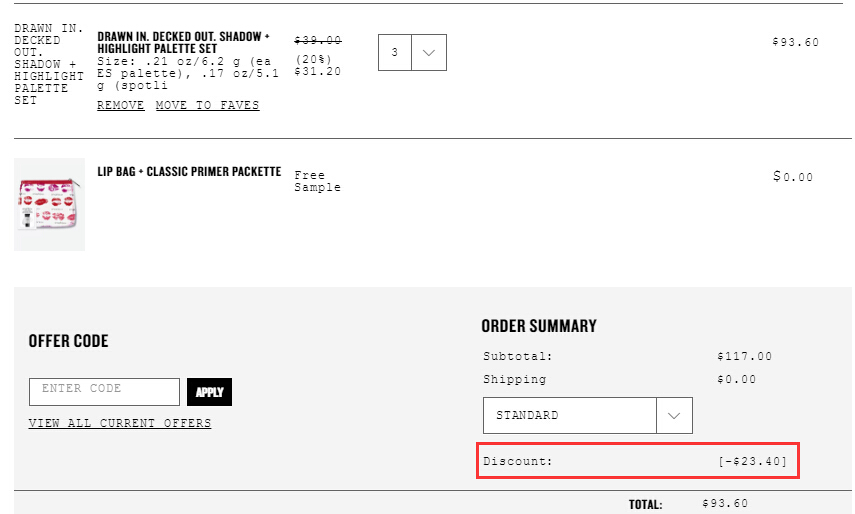
Task: Open the quantity dropdown chevron for palette set
Action: (x=429, y=52)
